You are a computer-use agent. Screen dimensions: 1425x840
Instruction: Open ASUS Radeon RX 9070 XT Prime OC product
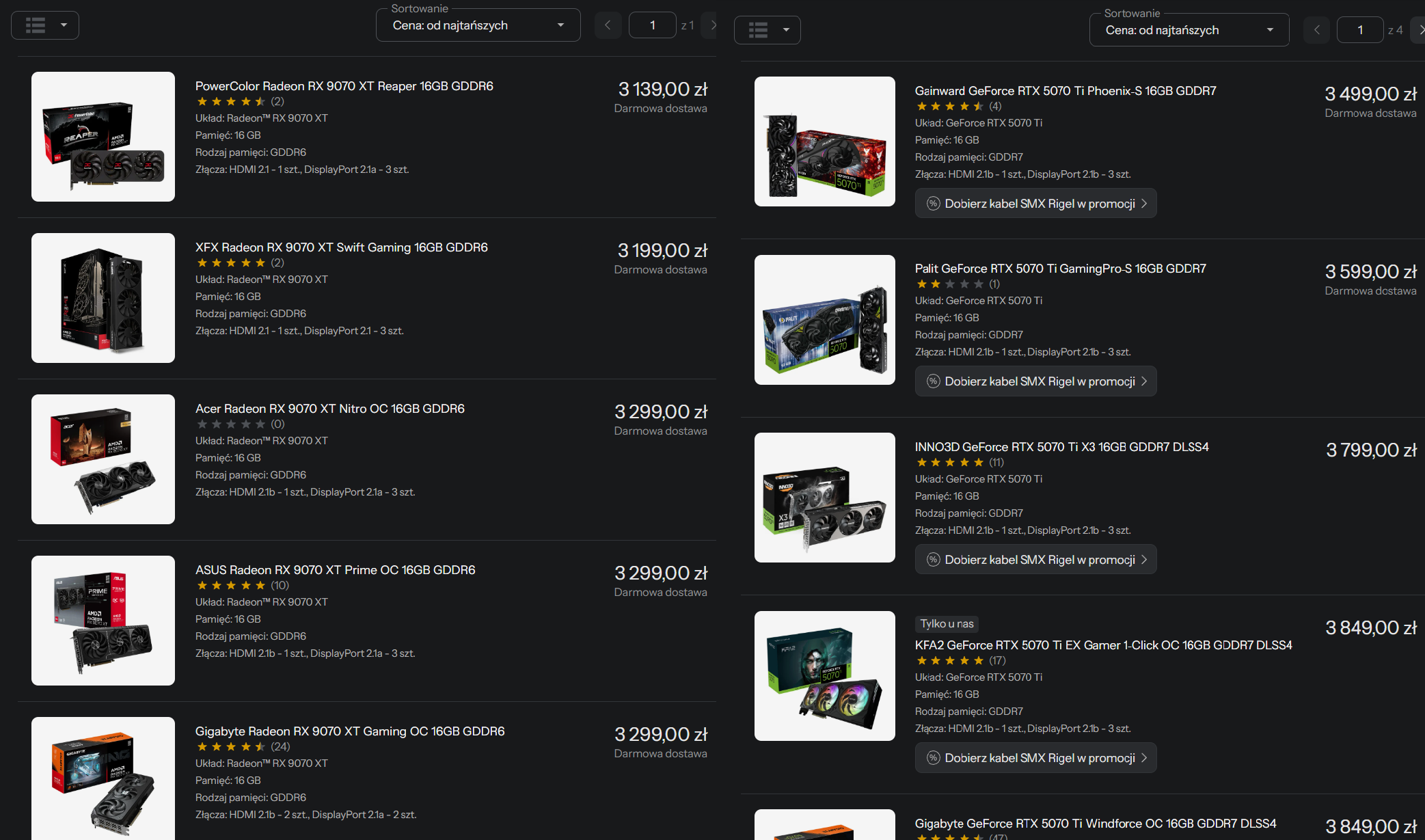336,570
